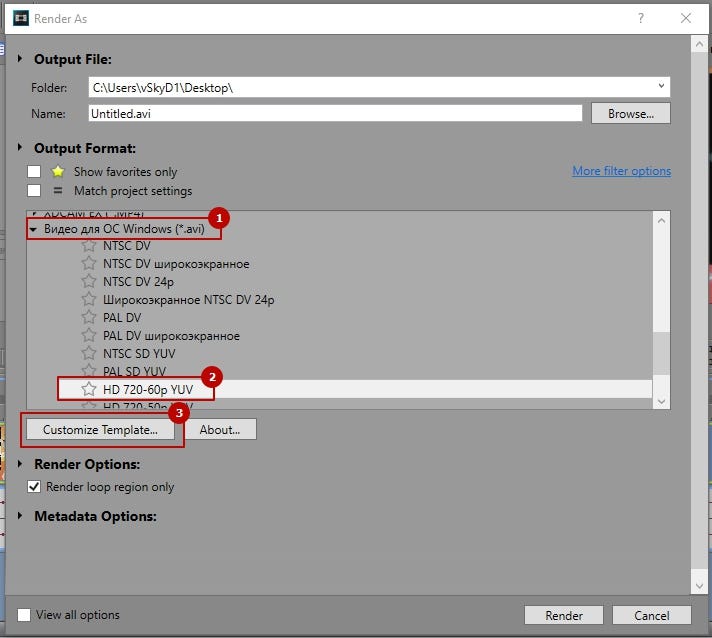Enable Show favorites only checkbox
This screenshot has width=712, height=638.
[34, 172]
